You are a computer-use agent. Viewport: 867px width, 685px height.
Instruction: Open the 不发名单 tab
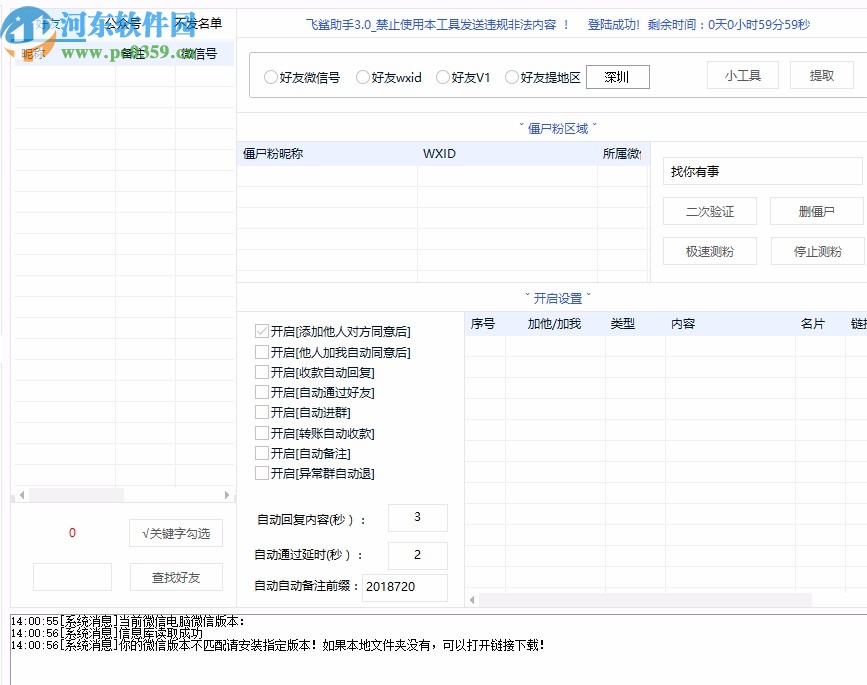point(198,24)
